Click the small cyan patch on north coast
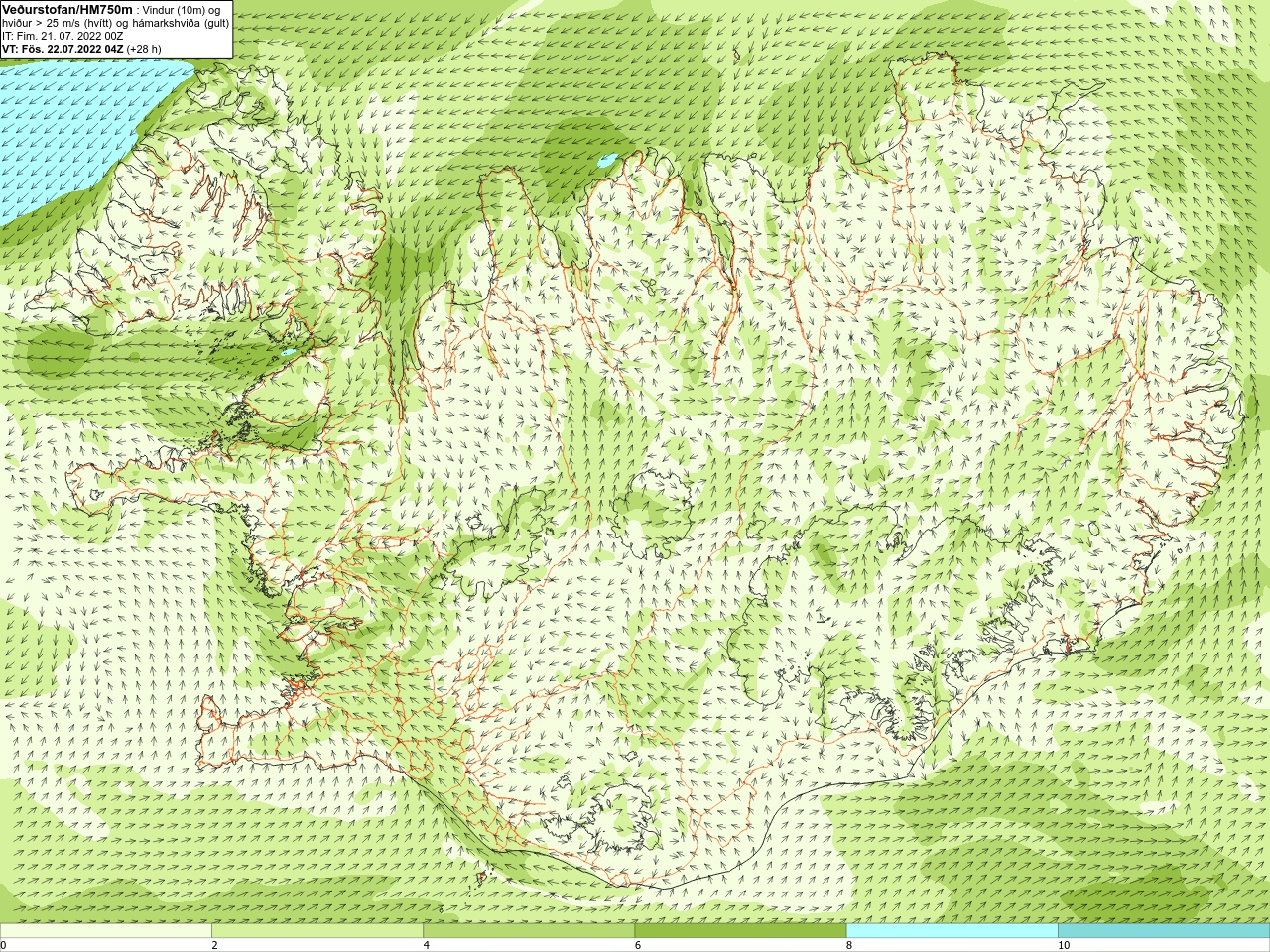 [x=607, y=159]
